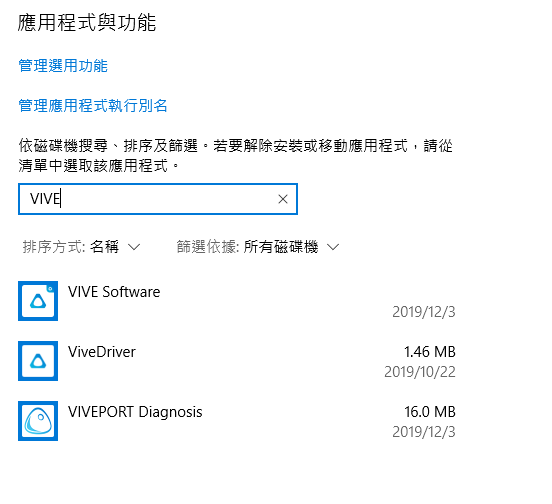
Task: Click the 2019/10/22 install date
Action: [420, 372]
